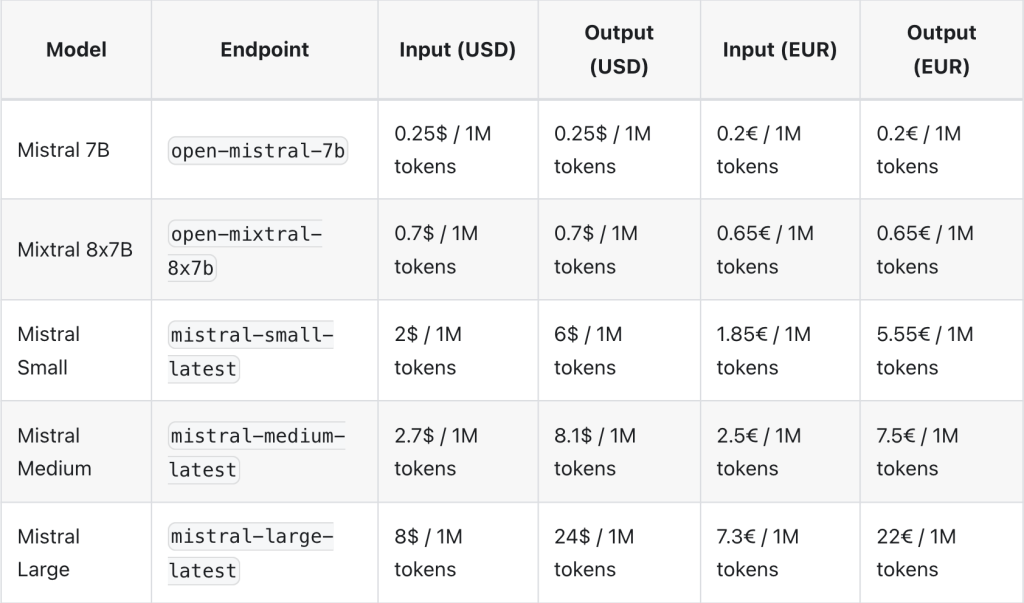The width and height of the screenshot is (1024, 603).
Task: Select the Mixtral 8x7B model cell
Action: click(75, 250)
